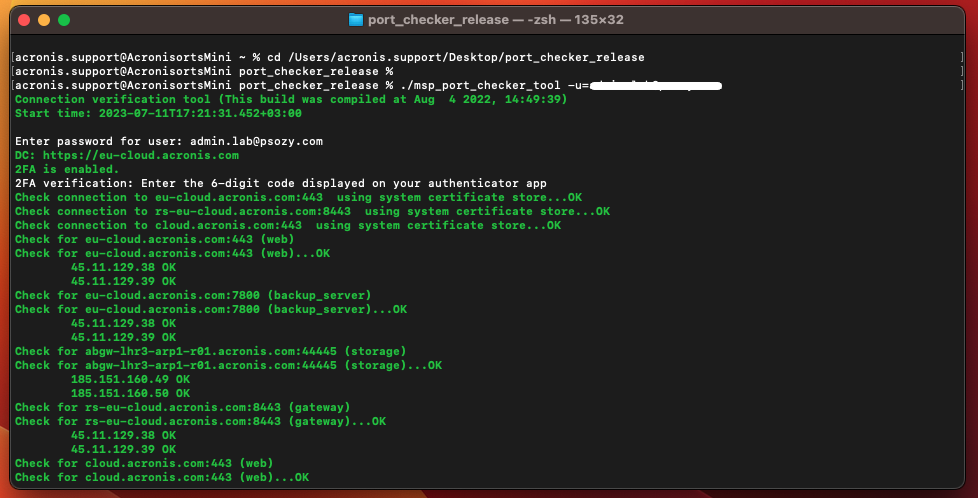
Task: Click the "(backup_server)...OK" result line
Action: click(211, 309)
